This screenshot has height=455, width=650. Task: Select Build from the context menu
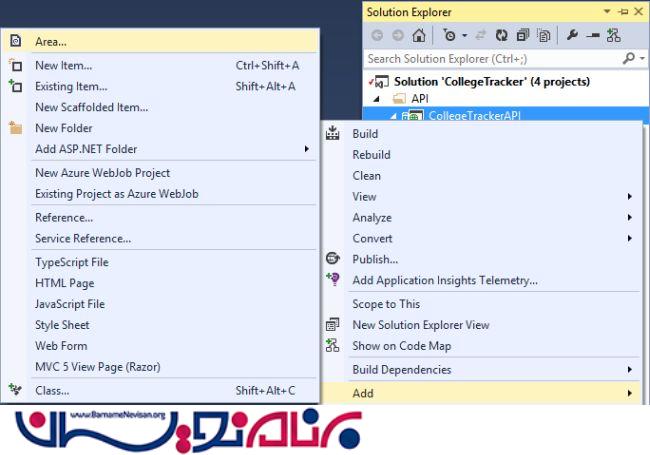pyautogui.click(x=365, y=134)
